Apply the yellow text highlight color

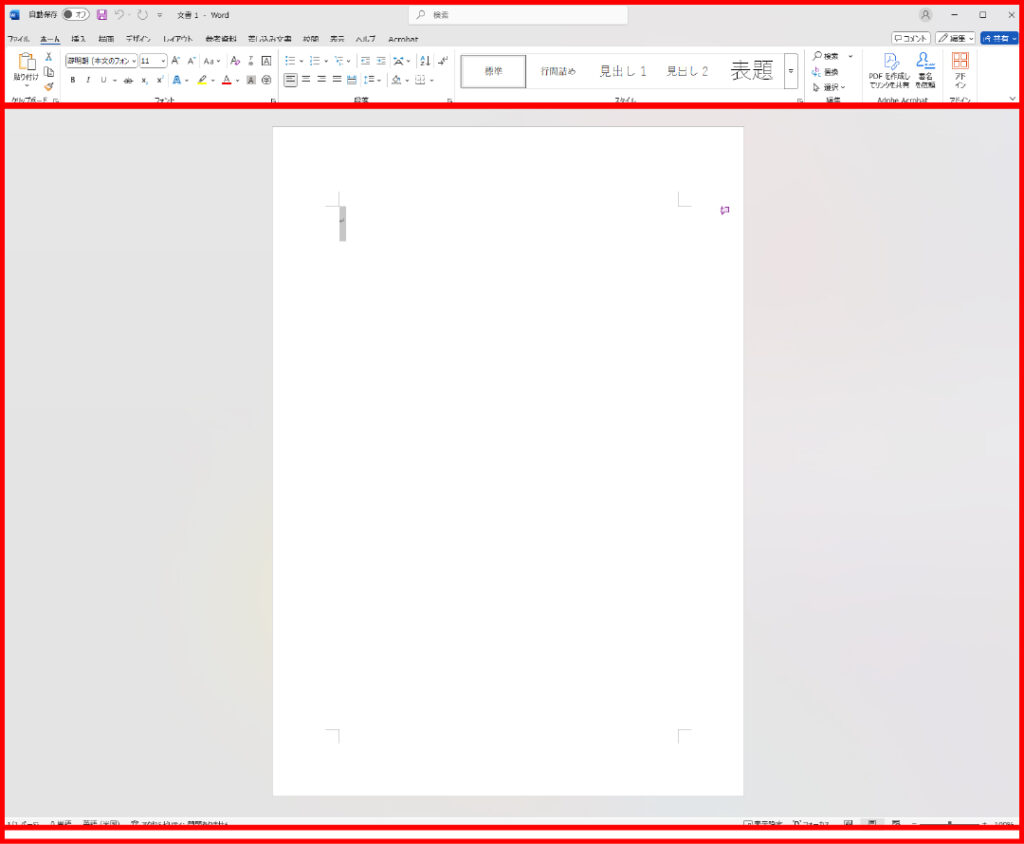coord(202,80)
